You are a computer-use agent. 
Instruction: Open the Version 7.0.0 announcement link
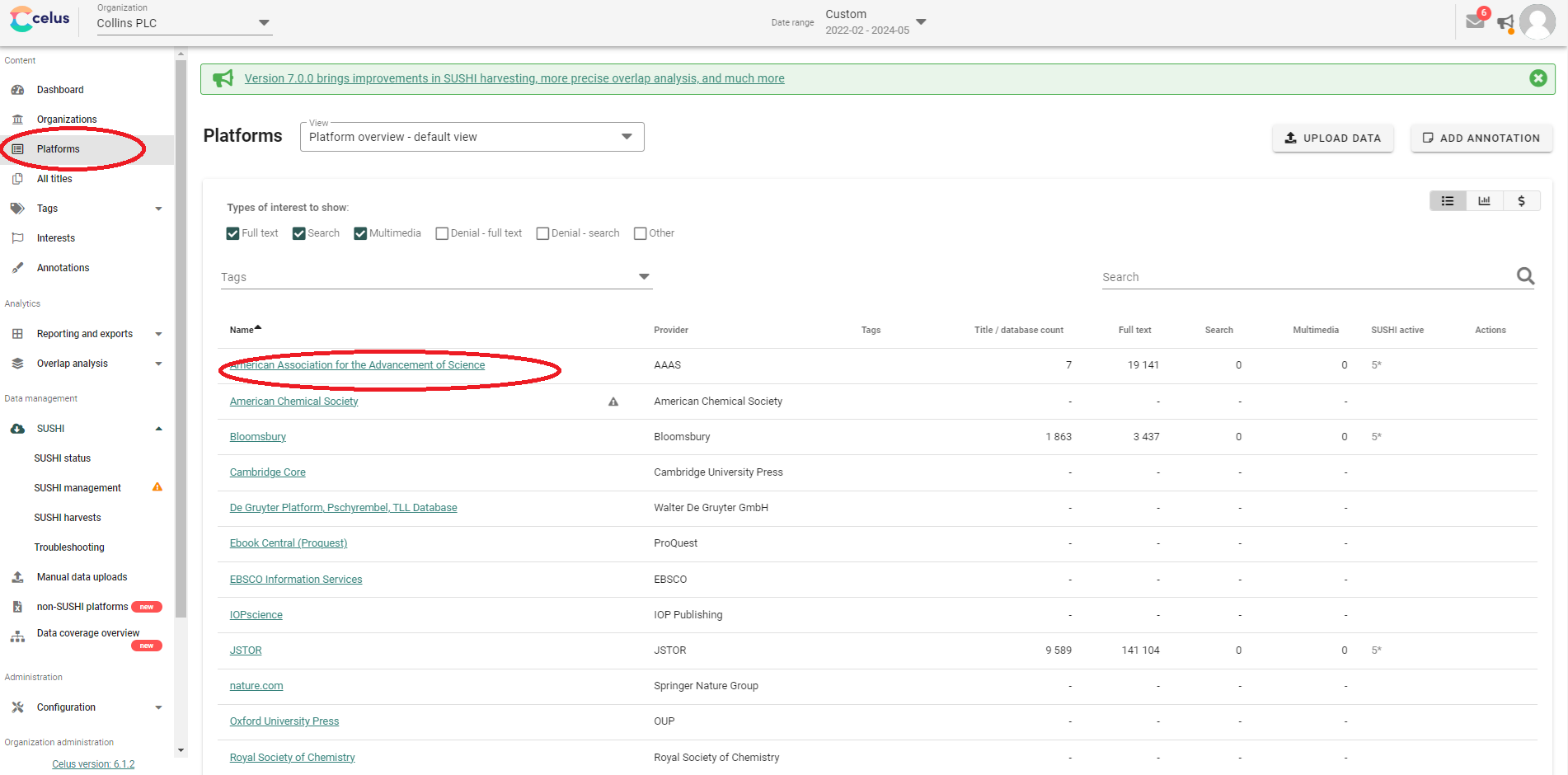514,78
